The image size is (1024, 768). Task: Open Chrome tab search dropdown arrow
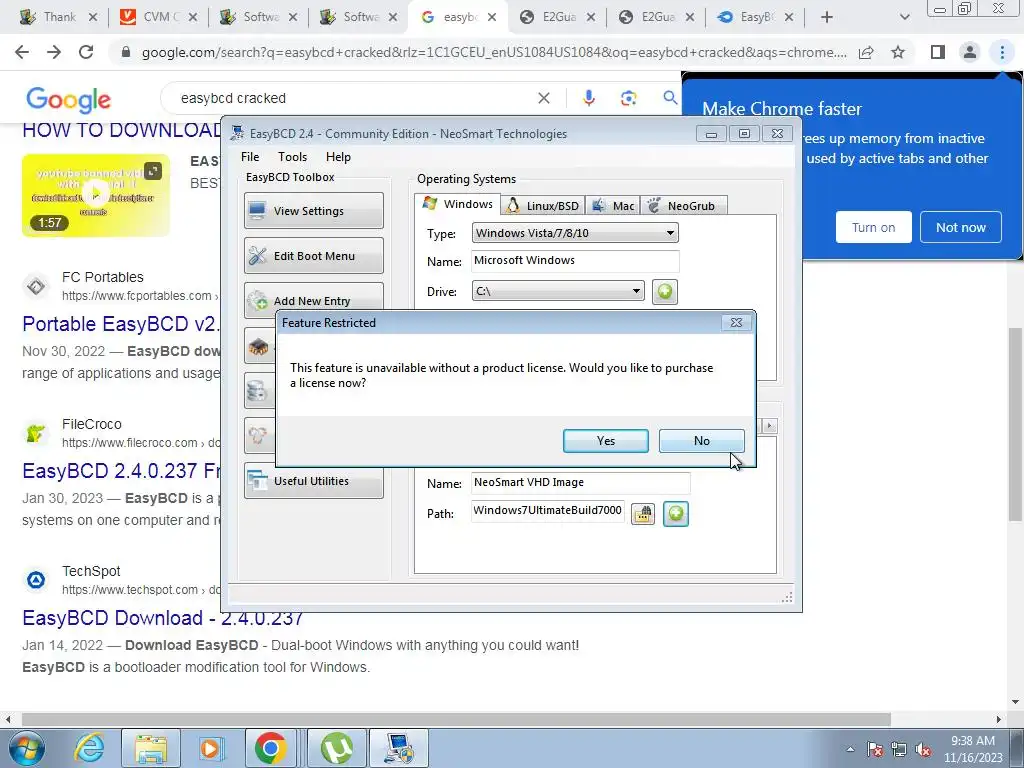coord(904,17)
